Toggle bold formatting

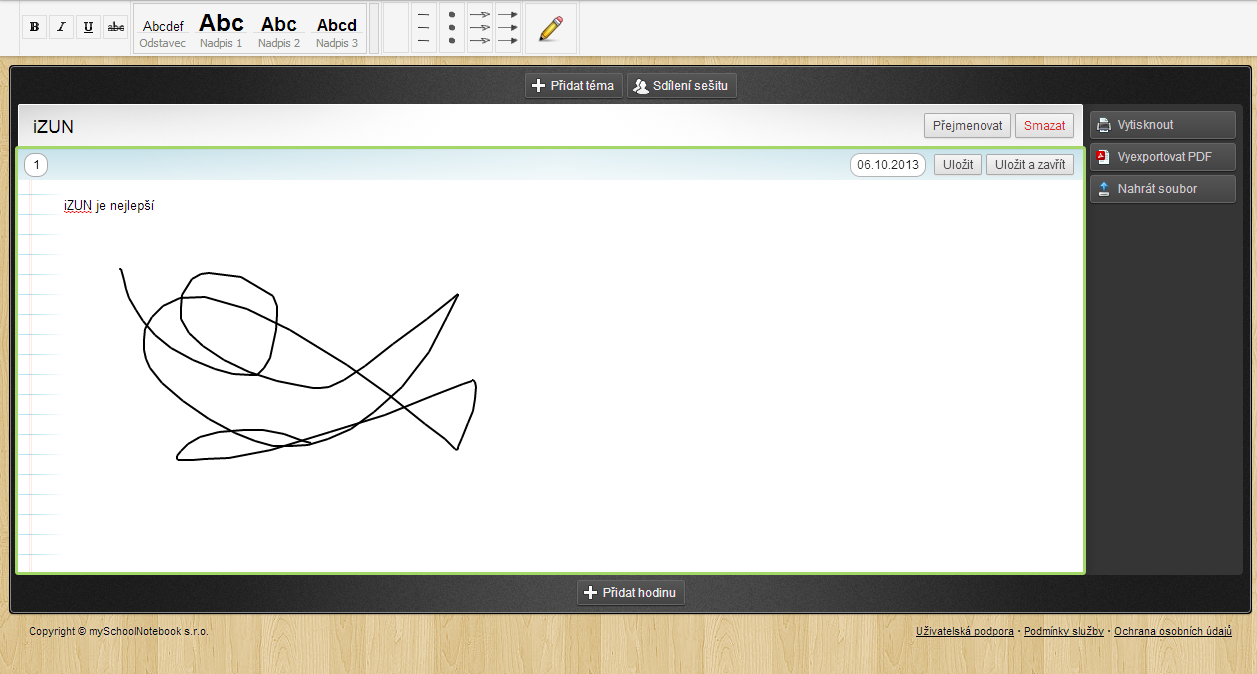tap(34, 27)
